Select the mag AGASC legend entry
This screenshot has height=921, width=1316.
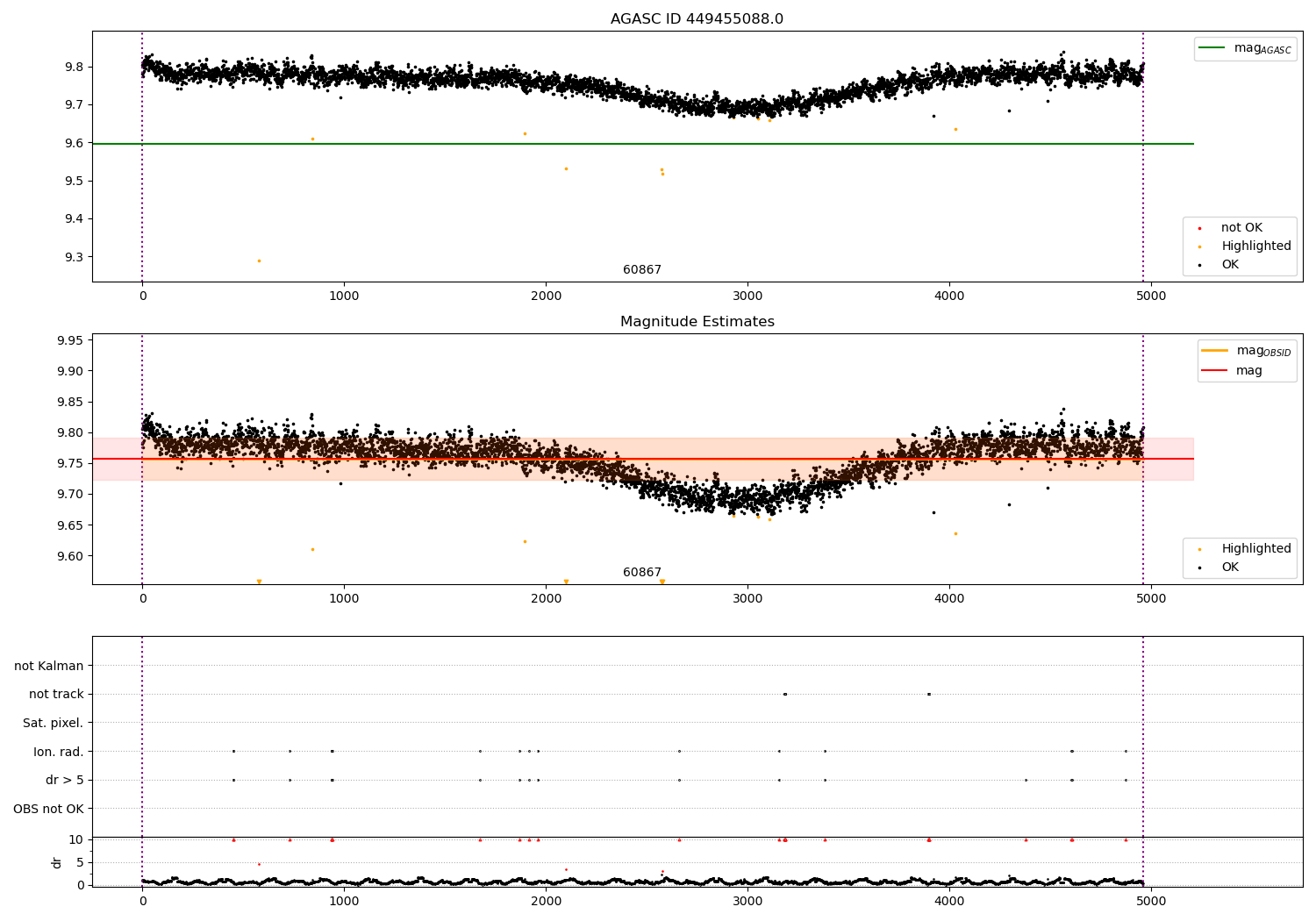[x=1245, y=48]
